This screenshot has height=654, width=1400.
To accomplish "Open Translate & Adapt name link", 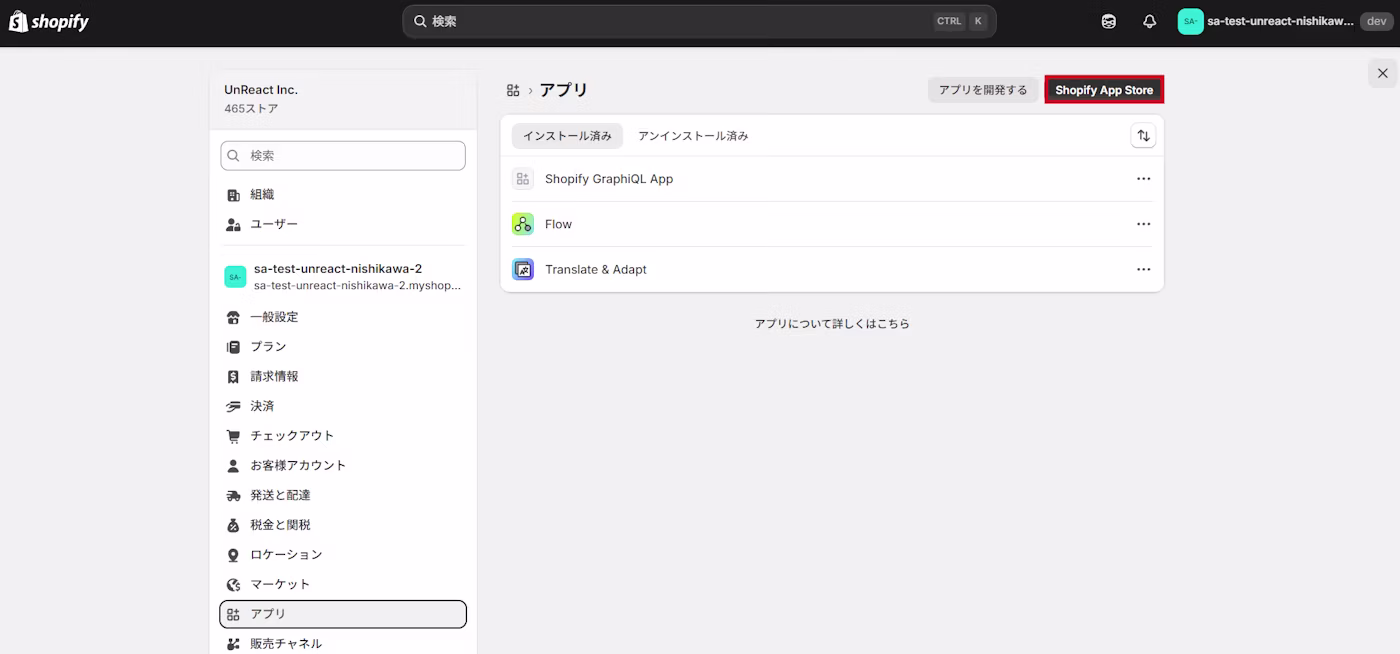I will click(596, 269).
